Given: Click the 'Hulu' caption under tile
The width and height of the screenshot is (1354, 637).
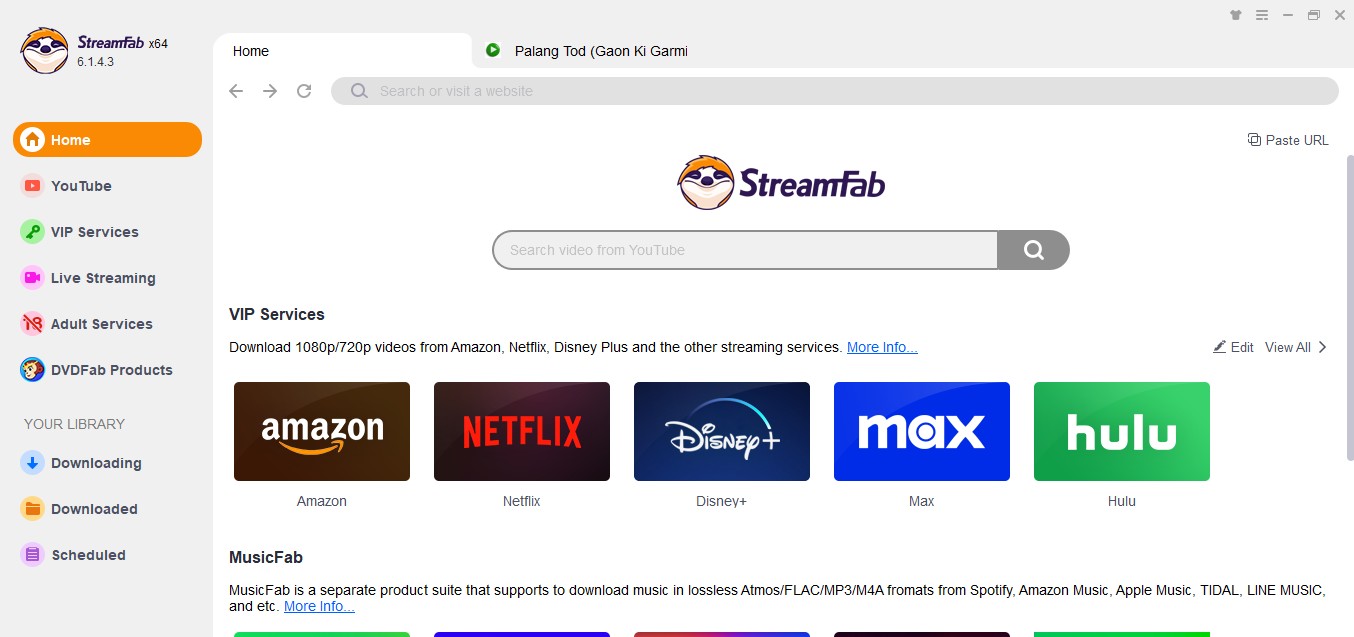Looking at the screenshot, I should 1122,501.
